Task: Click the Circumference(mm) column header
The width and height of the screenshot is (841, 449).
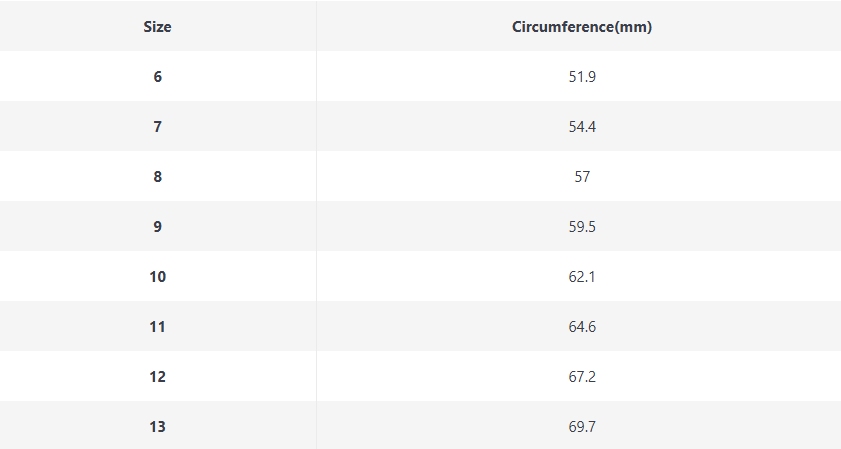Action: coord(581,27)
